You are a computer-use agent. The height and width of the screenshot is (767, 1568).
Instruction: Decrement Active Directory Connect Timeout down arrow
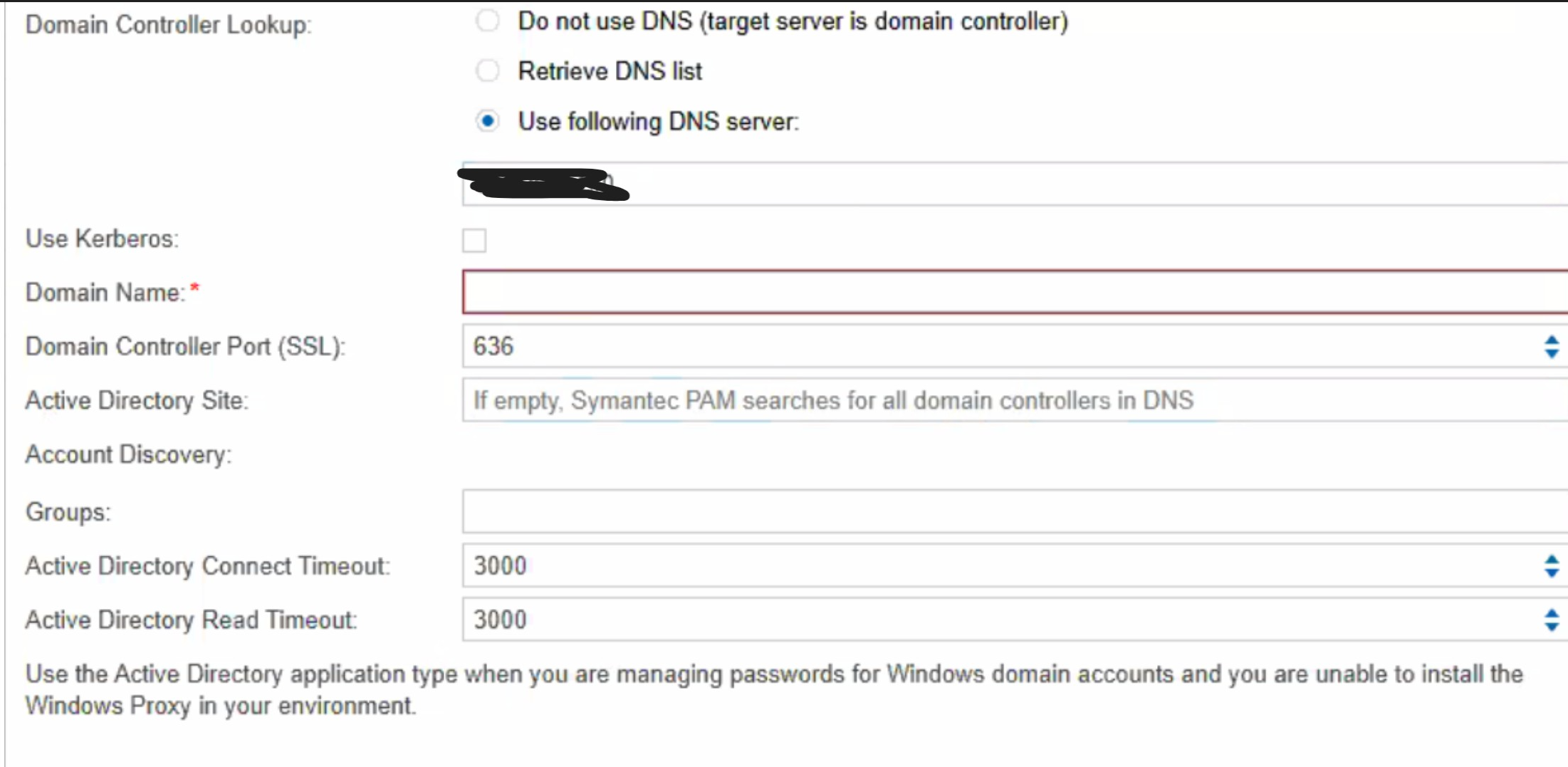point(1552,573)
